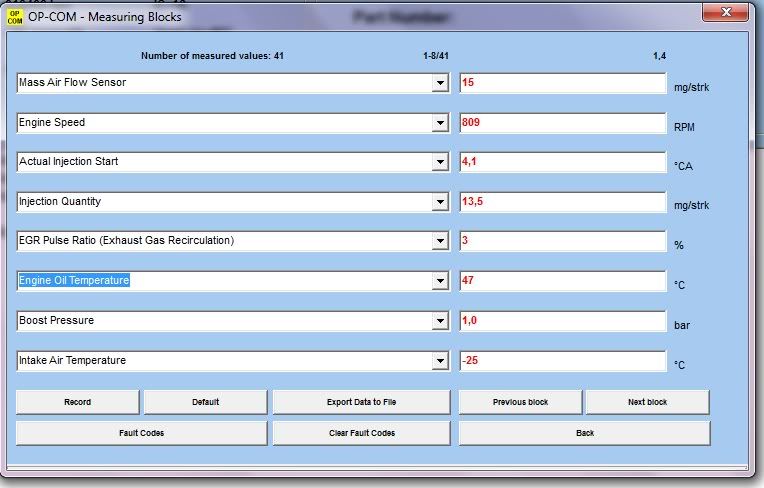
Task: Advance to the Next block
Action: click(x=647, y=402)
